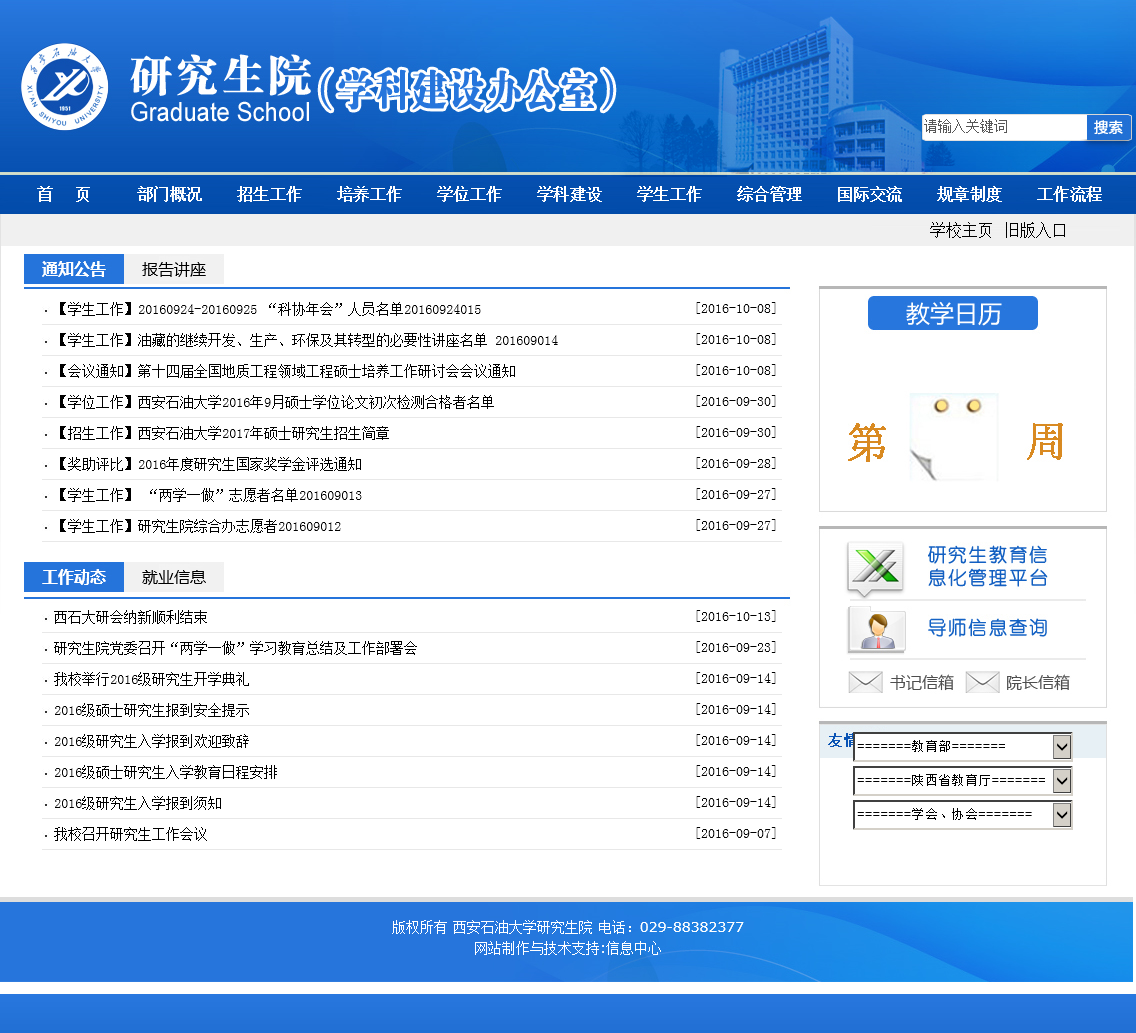Open the 研究生教育信息化管理平台 icon

[x=875, y=568]
